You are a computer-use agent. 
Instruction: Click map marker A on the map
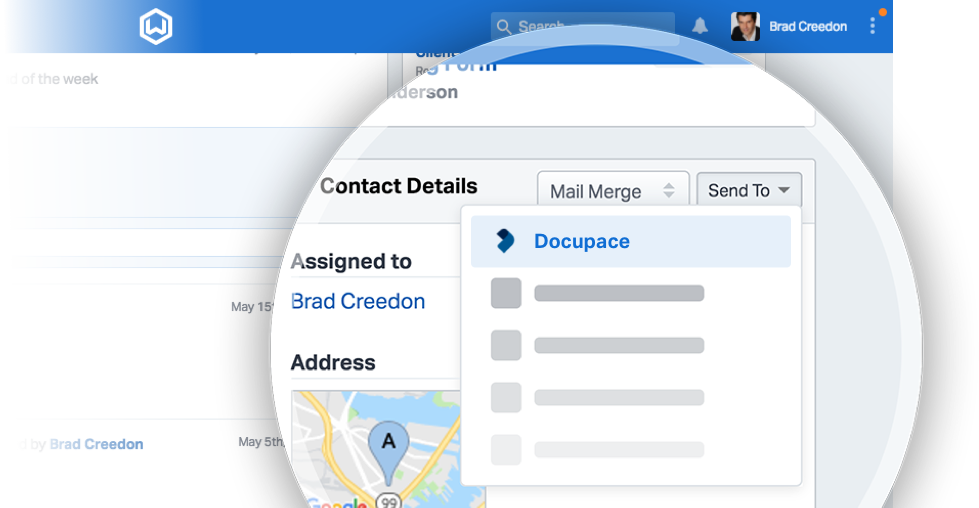click(388, 452)
